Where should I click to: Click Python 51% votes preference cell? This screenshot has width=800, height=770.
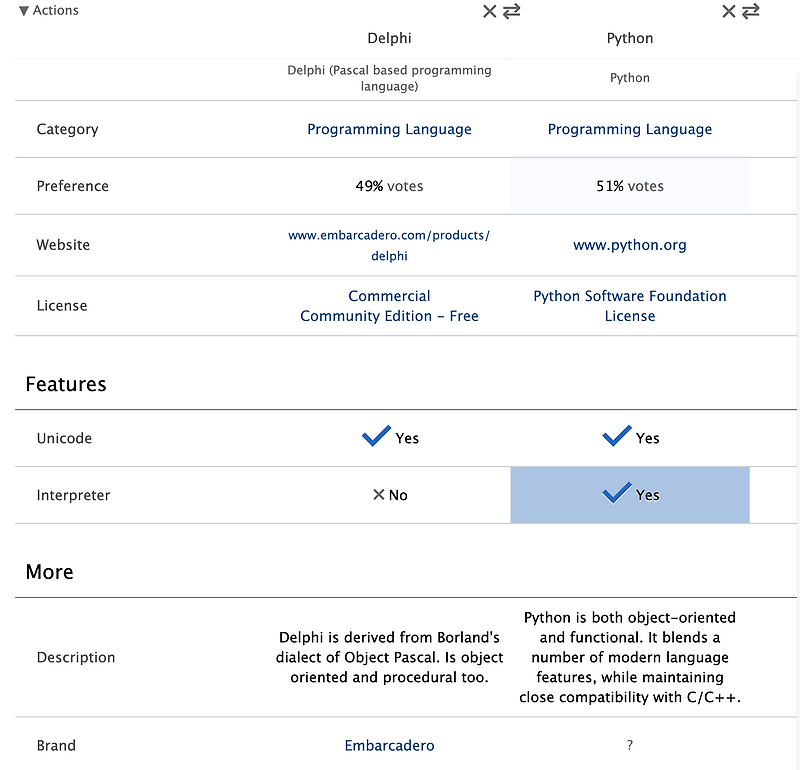[x=630, y=186]
